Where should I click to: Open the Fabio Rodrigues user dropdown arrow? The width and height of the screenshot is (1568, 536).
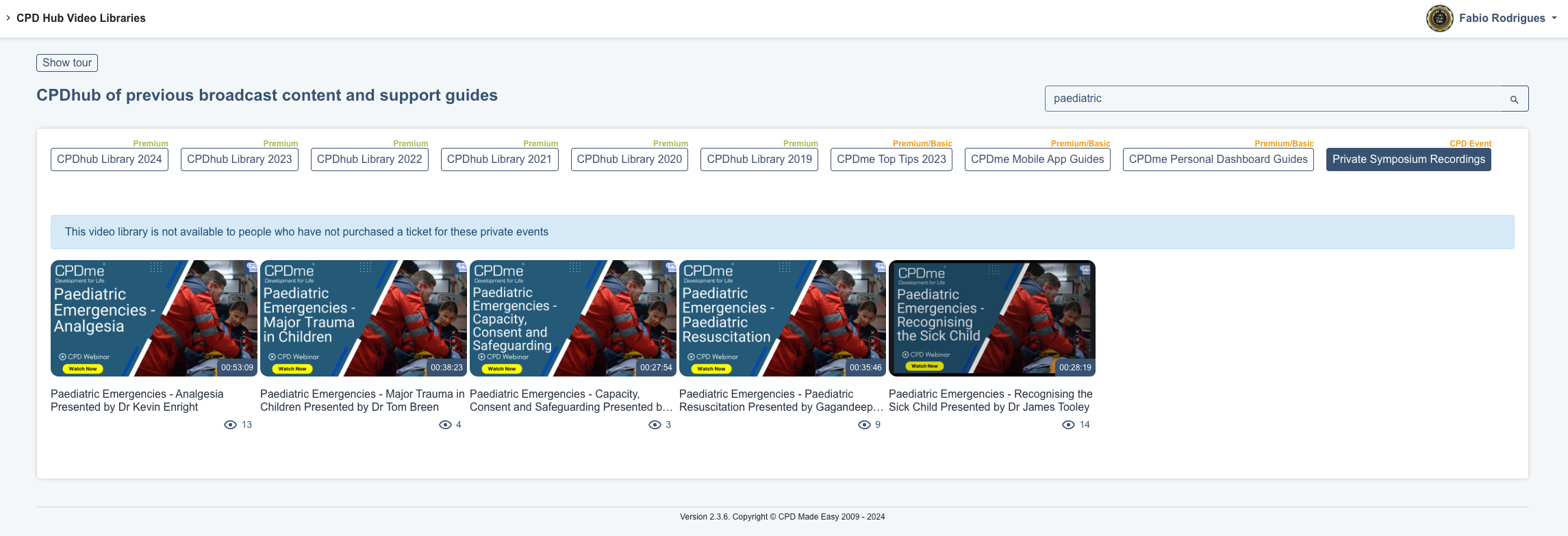click(1554, 18)
